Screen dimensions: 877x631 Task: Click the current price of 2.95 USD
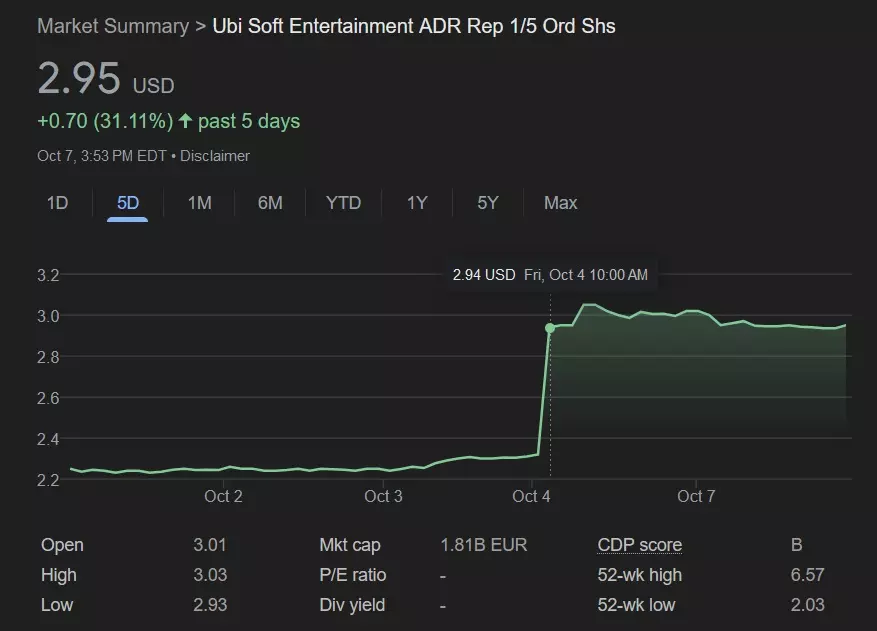[x=80, y=79]
